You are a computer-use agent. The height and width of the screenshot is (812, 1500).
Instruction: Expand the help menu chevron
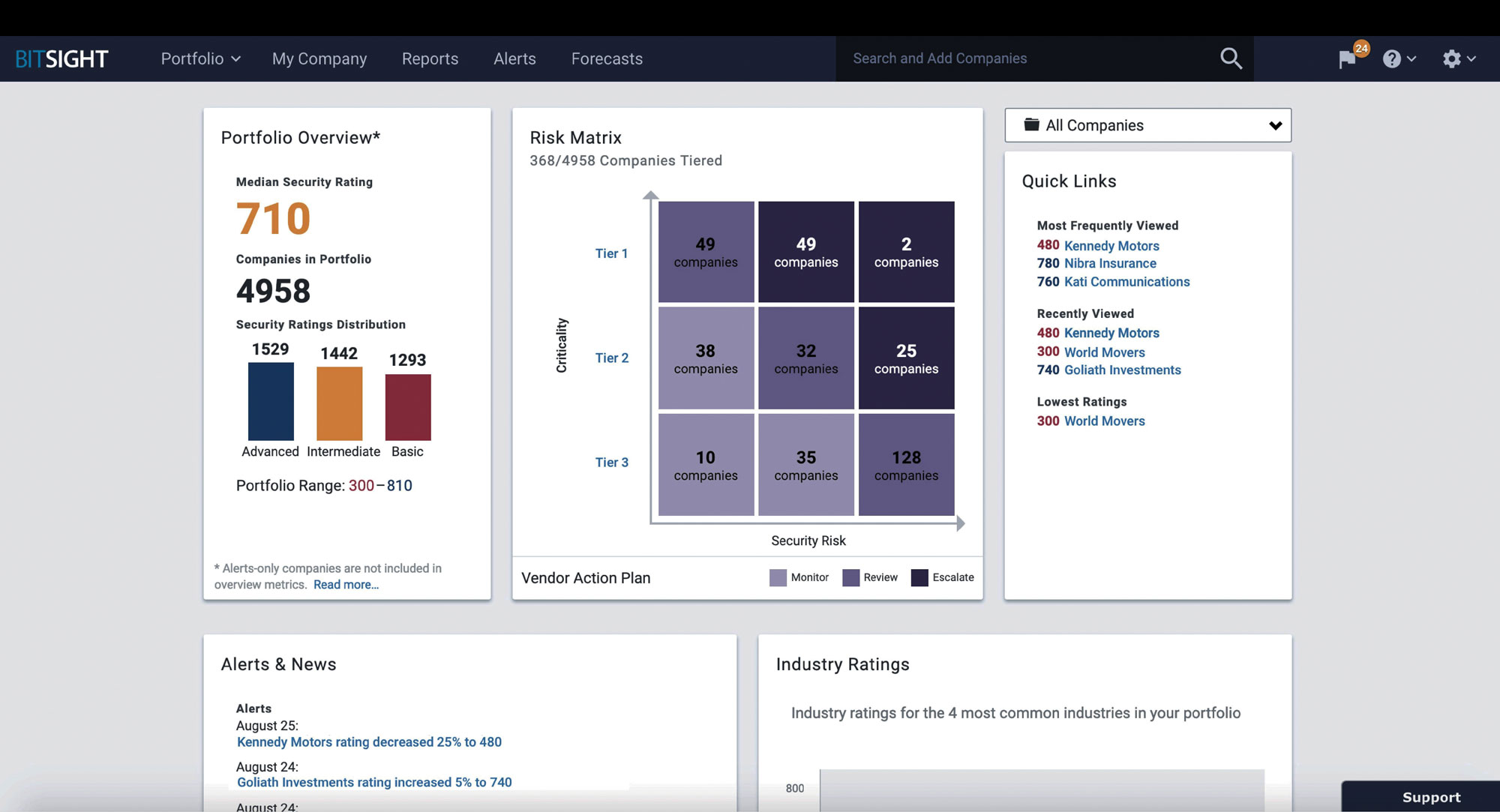1412,59
